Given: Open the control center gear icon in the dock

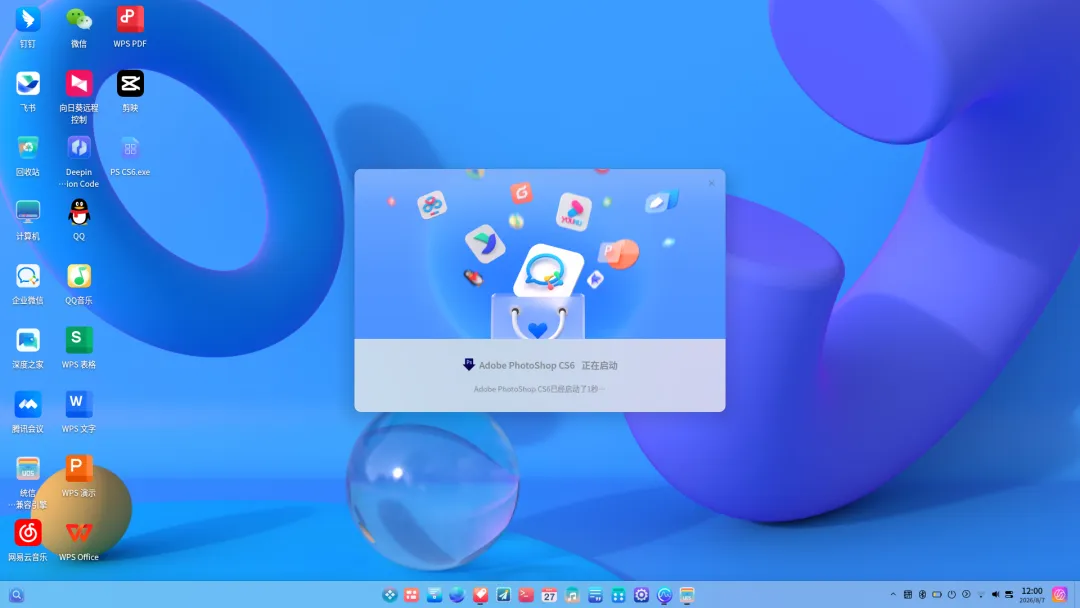Looking at the screenshot, I should [641, 595].
